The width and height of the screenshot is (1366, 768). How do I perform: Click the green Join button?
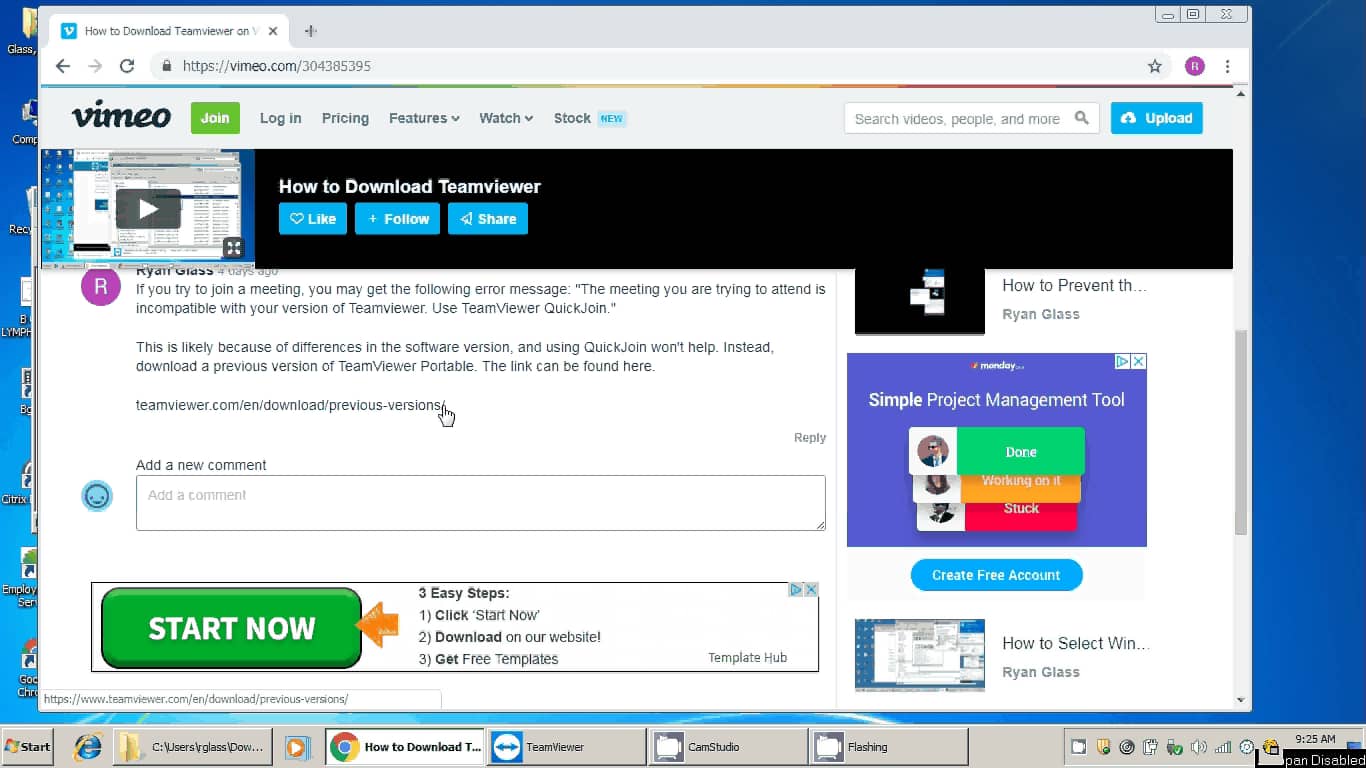(215, 118)
